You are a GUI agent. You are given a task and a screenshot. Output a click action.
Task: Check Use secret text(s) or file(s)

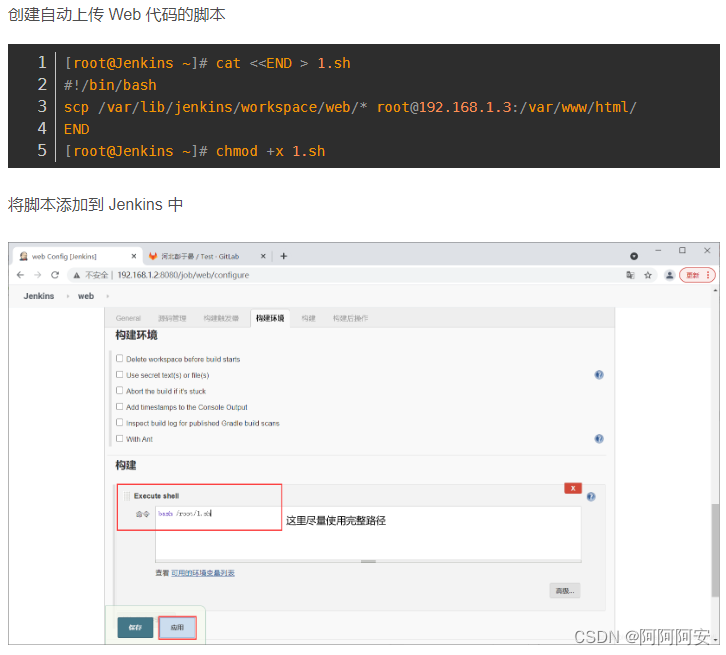tap(119, 374)
